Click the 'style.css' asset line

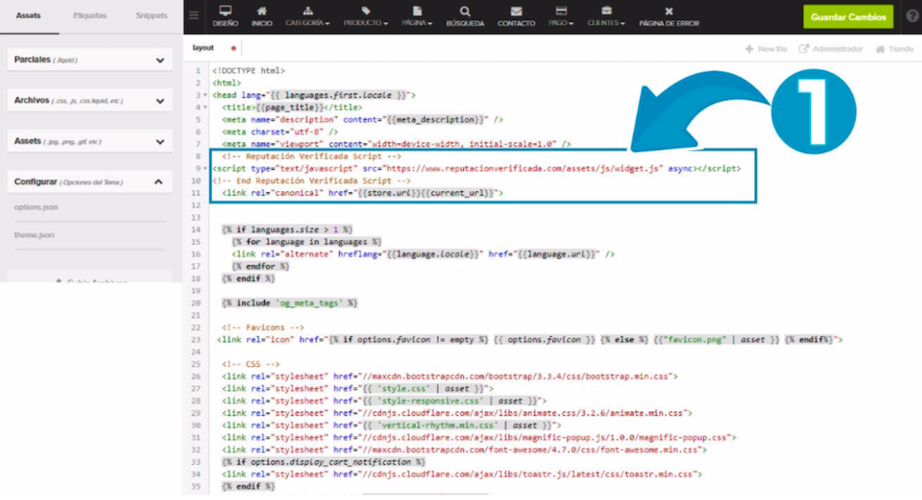click(358, 389)
